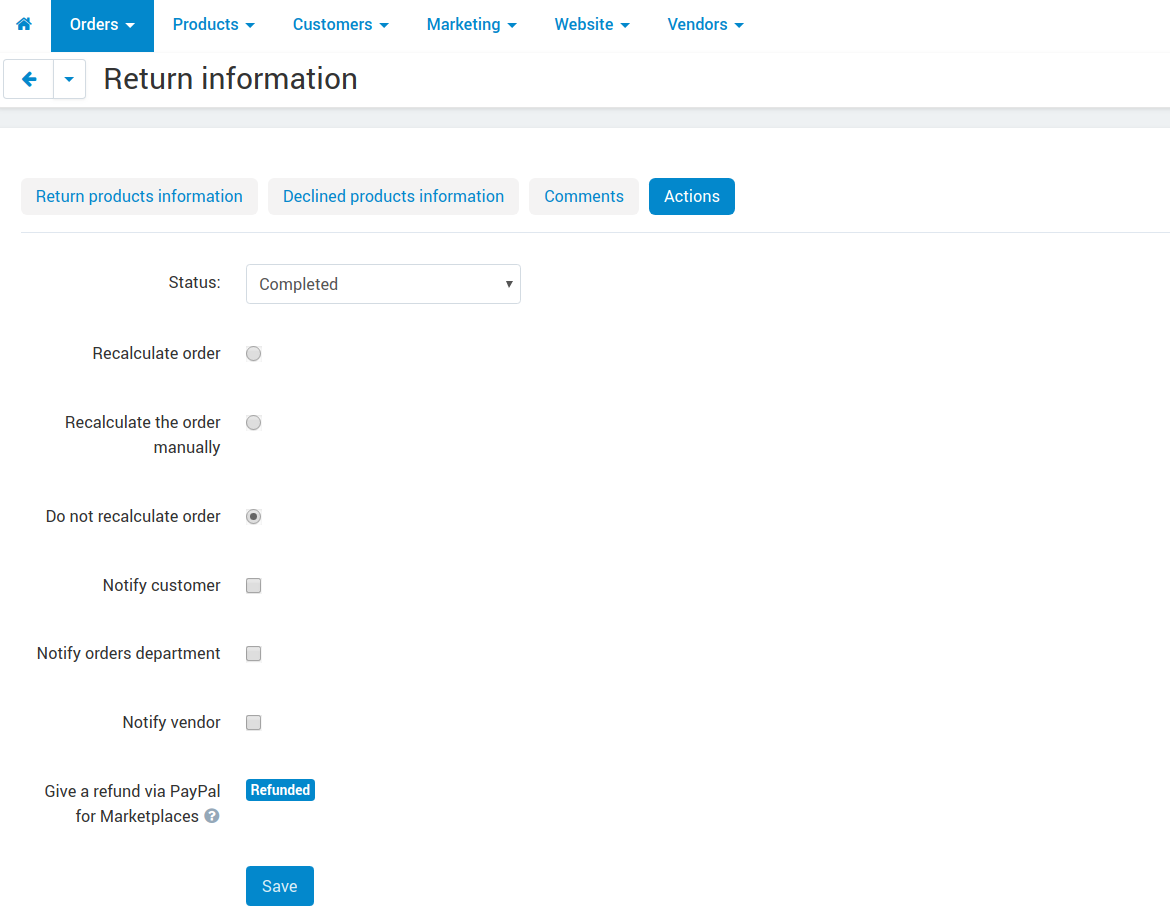
Task: Click the PayPal refund help question icon
Action: click(212, 816)
